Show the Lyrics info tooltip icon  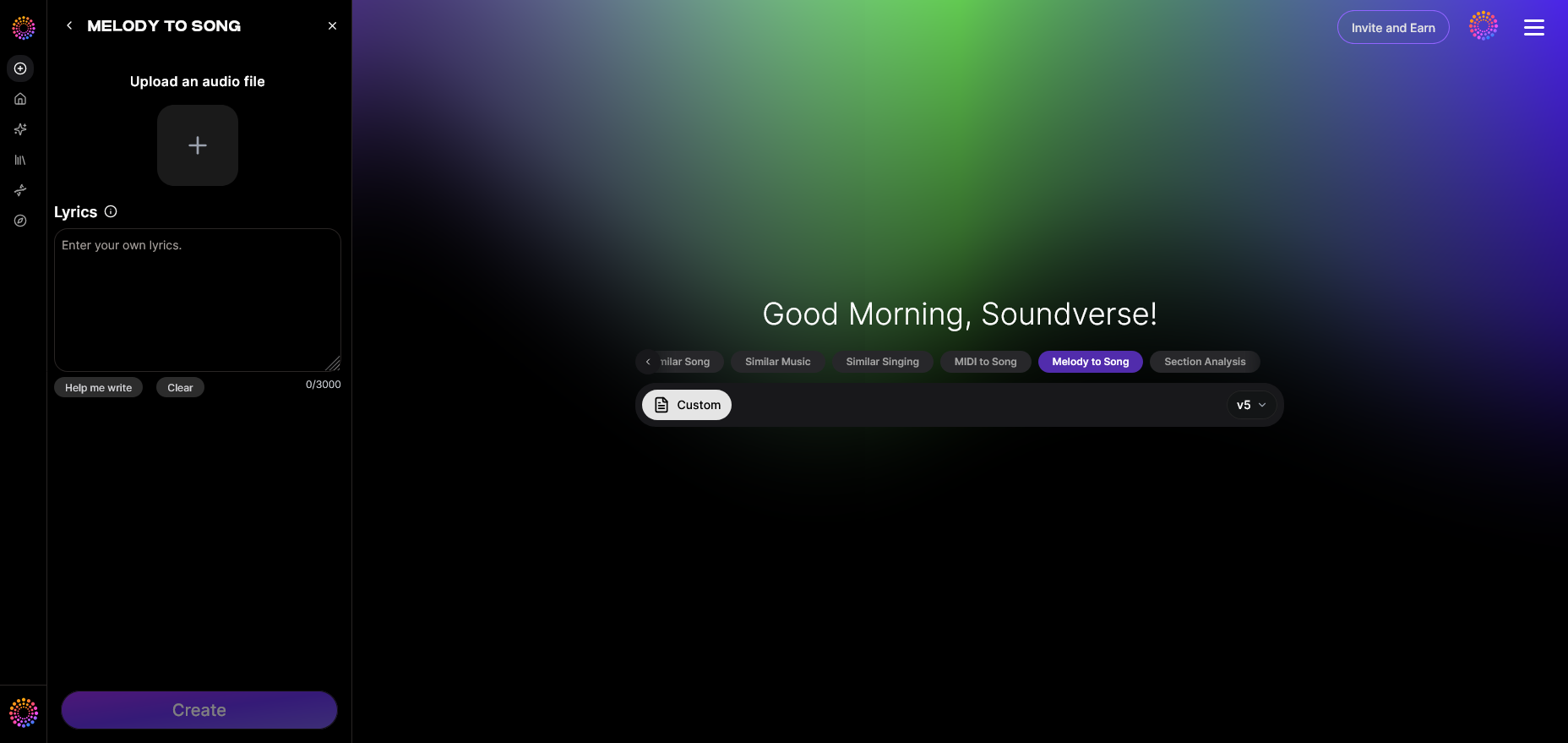pyautogui.click(x=111, y=211)
